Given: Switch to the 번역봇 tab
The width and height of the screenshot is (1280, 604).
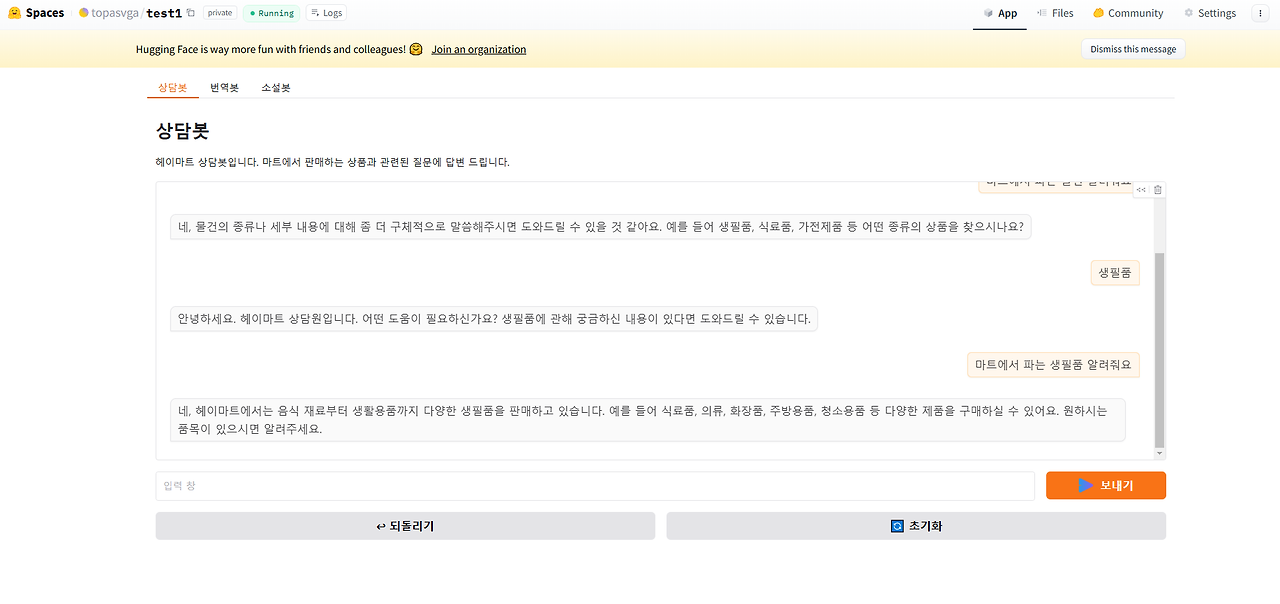Looking at the screenshot, I should pyautogui.click(x=223, y=88).
